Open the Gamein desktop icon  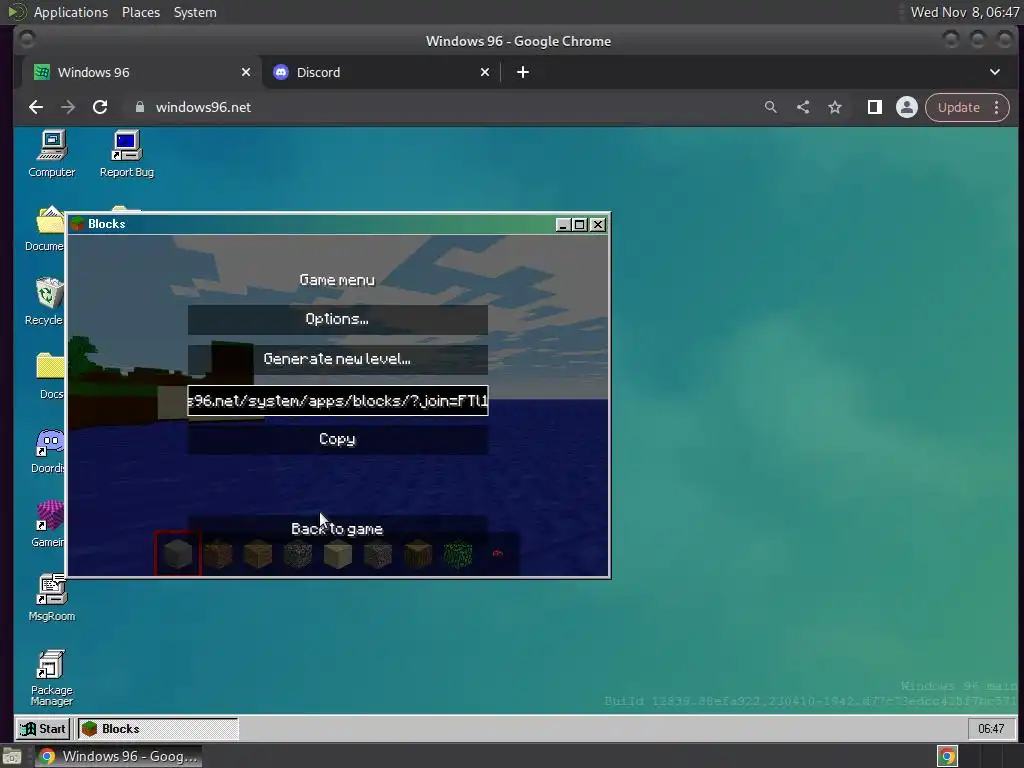(48, 524)
